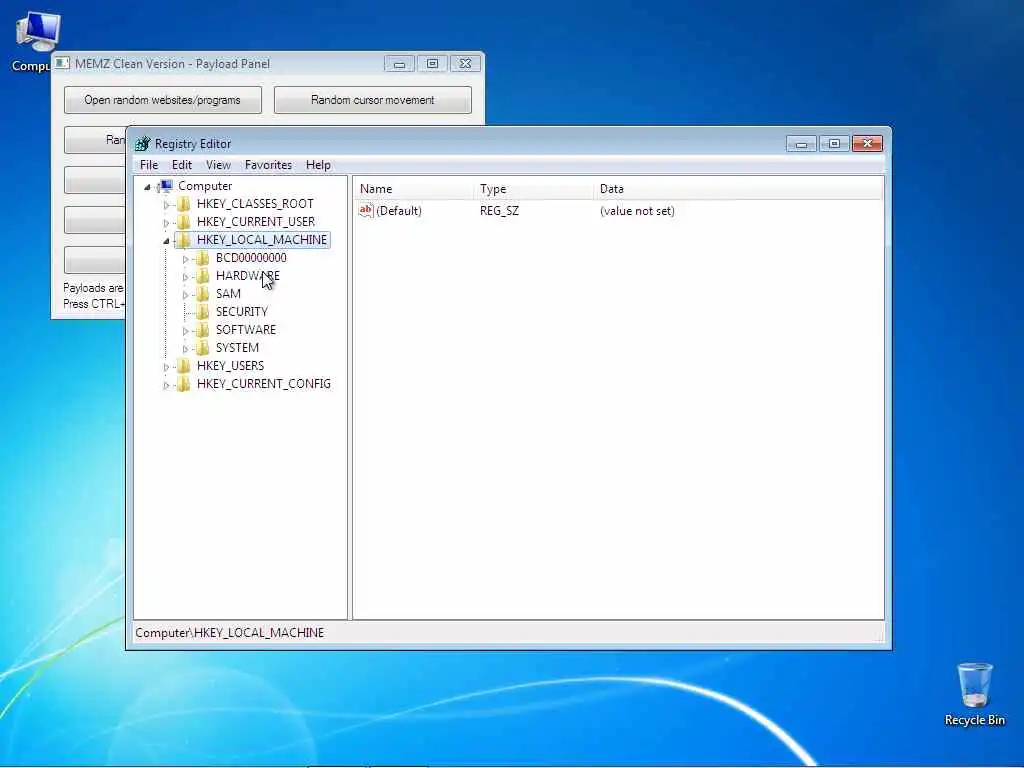Select the SOFTWARE key label
This screenshot has height=768, width=1024.
(246, 330)
